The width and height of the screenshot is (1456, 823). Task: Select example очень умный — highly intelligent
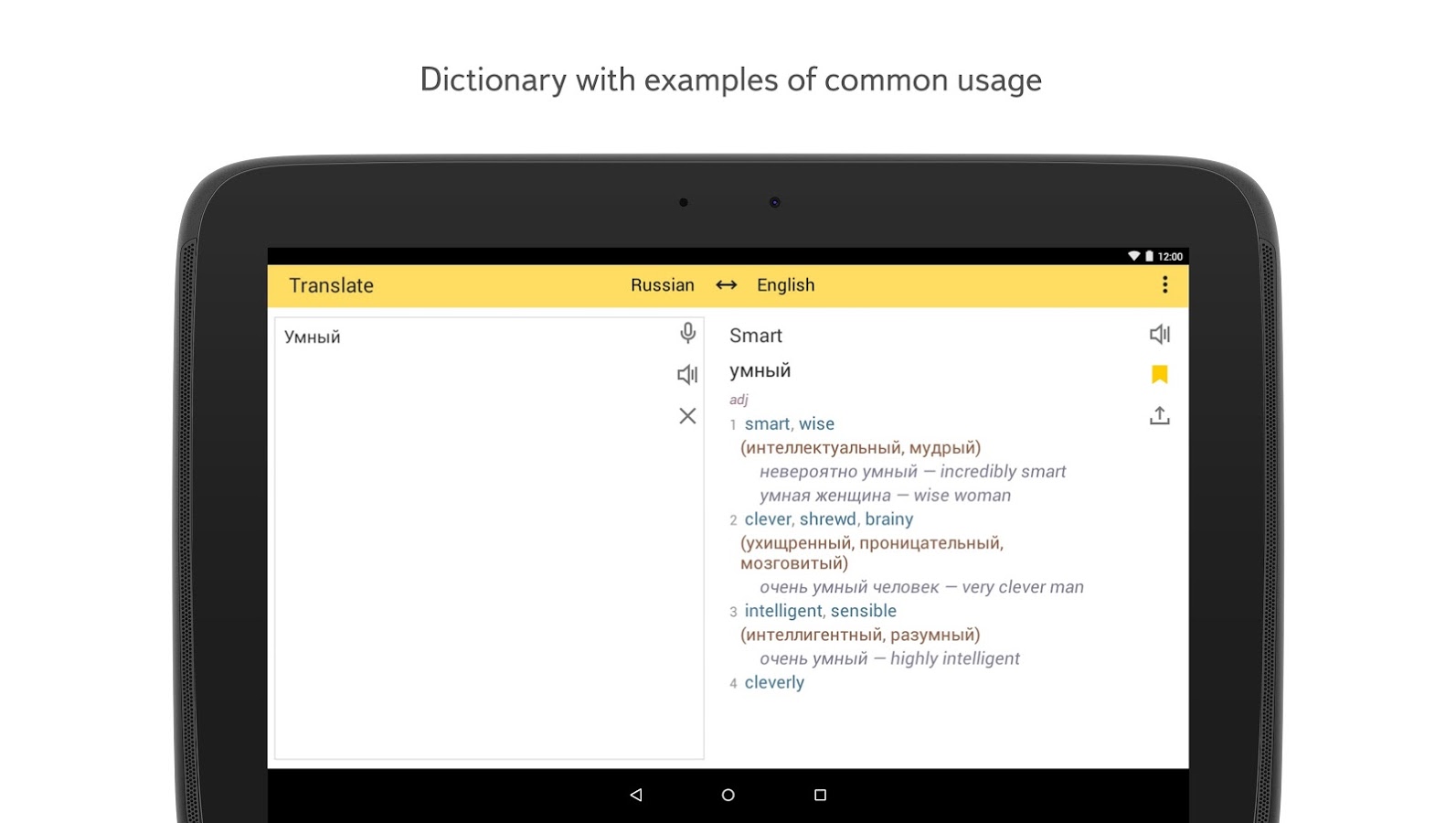click(889, 658)
